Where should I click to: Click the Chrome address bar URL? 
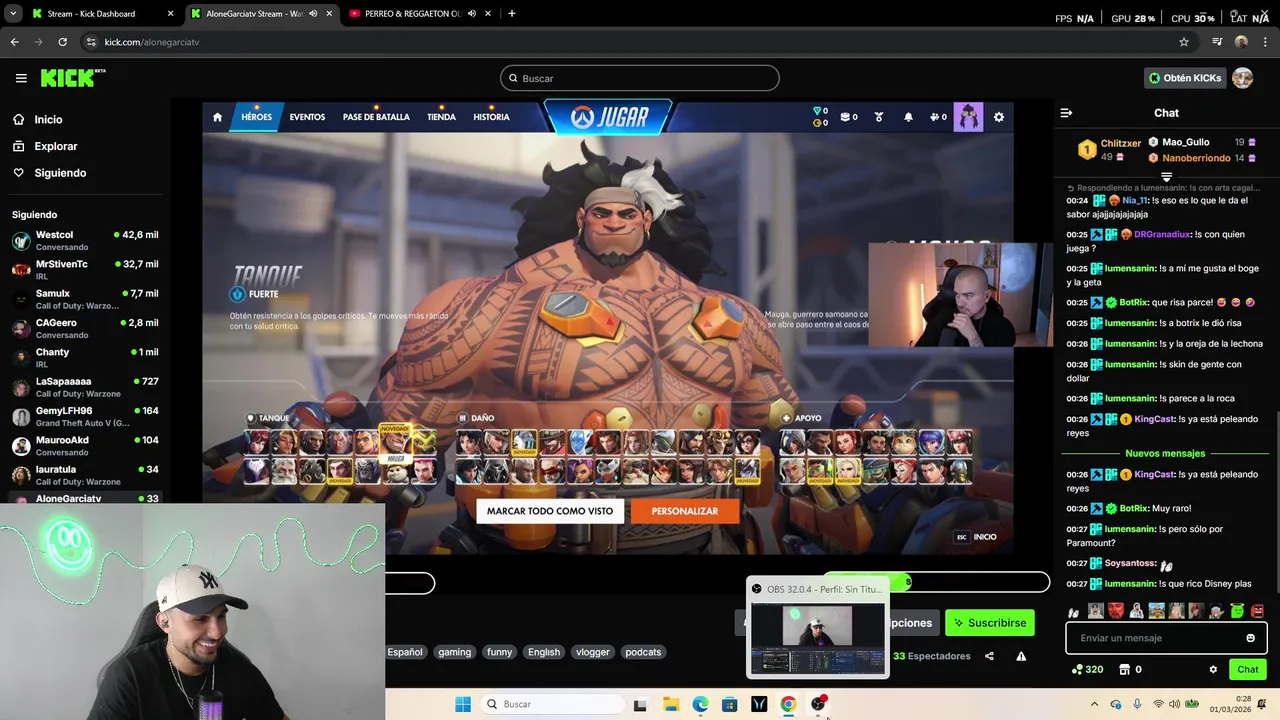[x=152, y=42]
